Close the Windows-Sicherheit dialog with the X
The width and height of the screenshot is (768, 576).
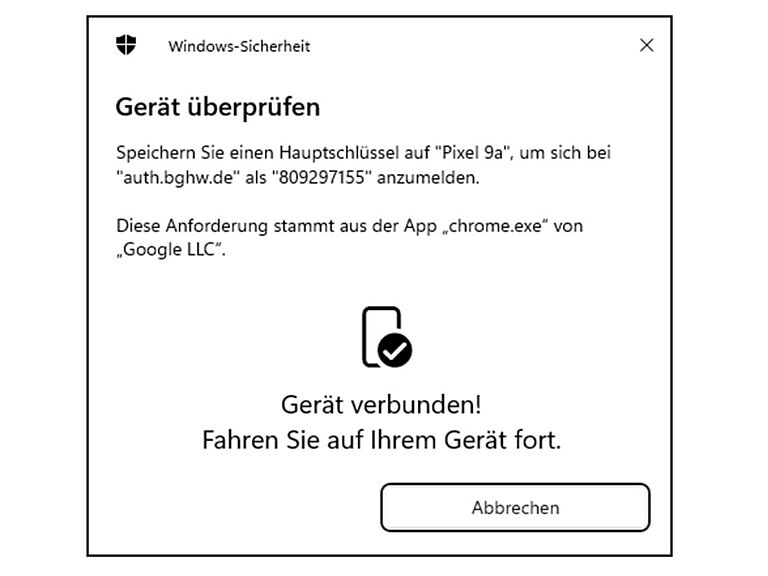(647, 45)
